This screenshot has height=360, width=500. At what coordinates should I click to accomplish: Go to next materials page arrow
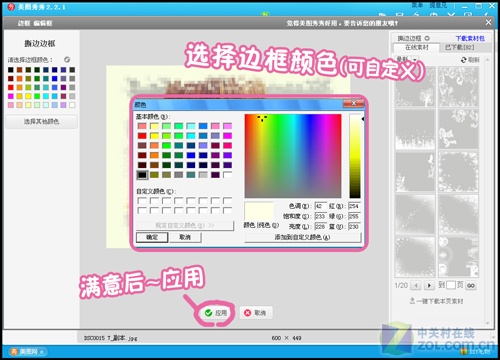click(429, 285)
